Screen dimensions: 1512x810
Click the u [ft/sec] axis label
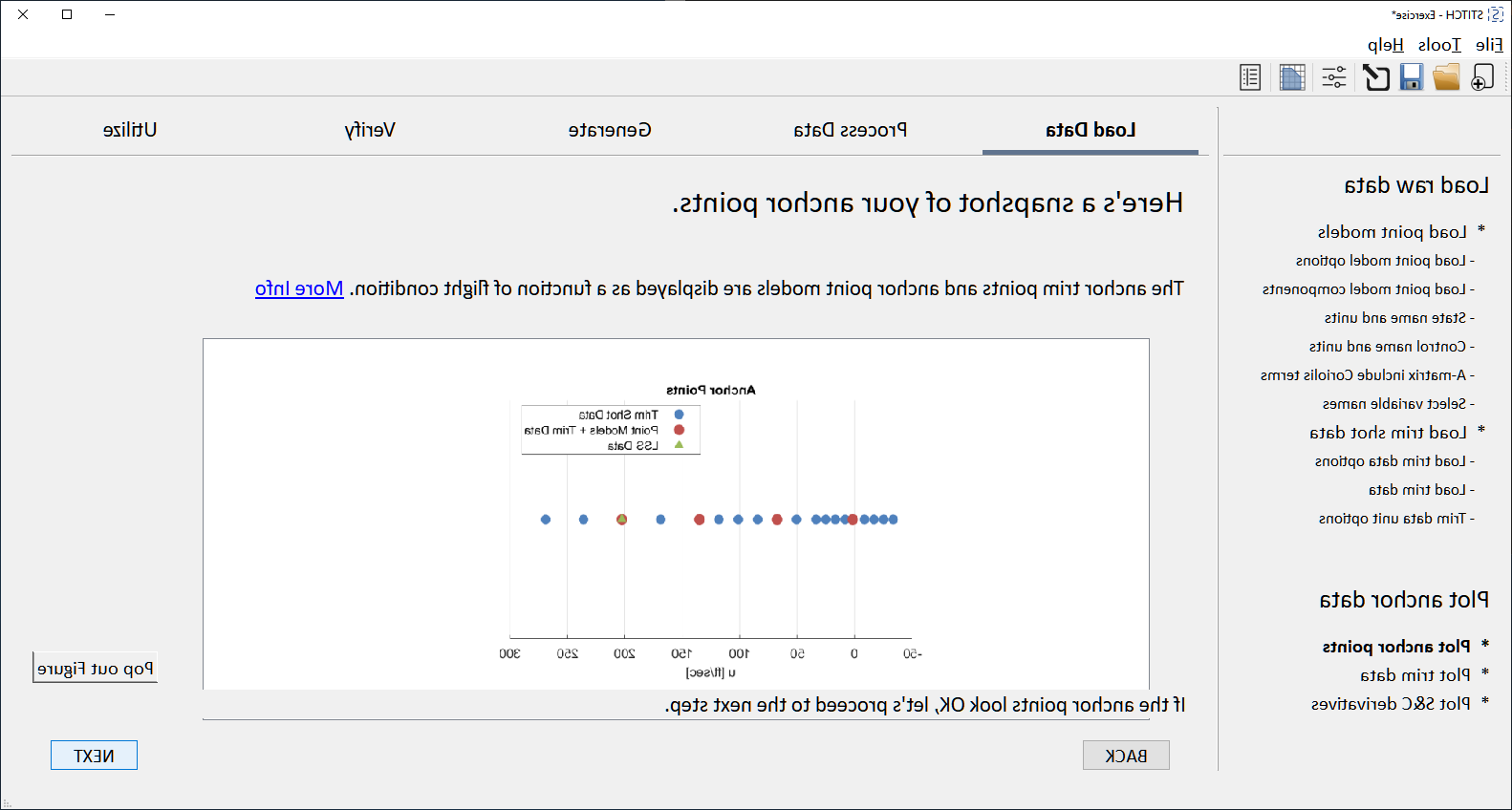(x=710, y=672)
